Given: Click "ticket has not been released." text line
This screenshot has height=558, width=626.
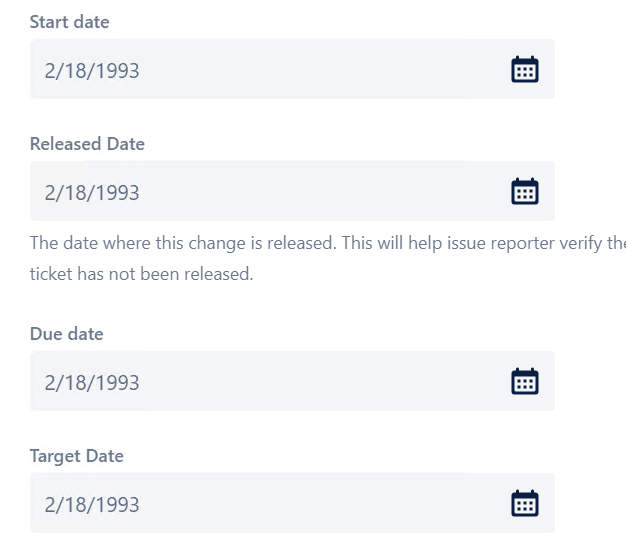Looking at the screenshot, I should pyautogui.click(x=142, y=274).
